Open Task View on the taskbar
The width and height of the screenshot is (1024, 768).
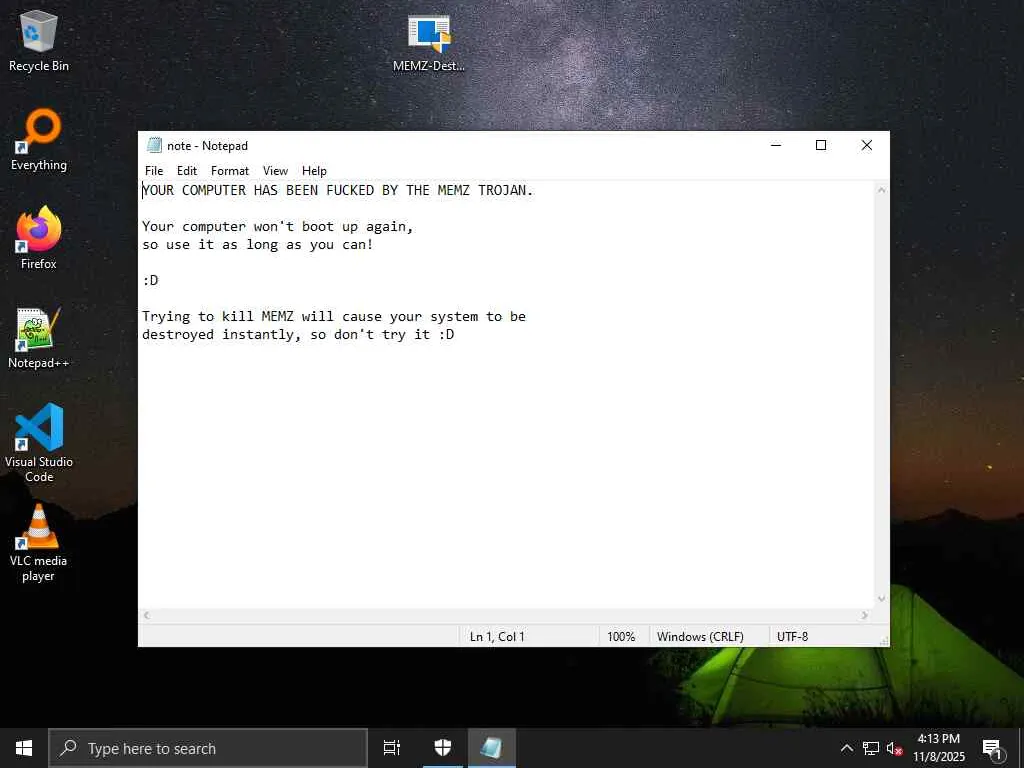[x=392, y=748]
